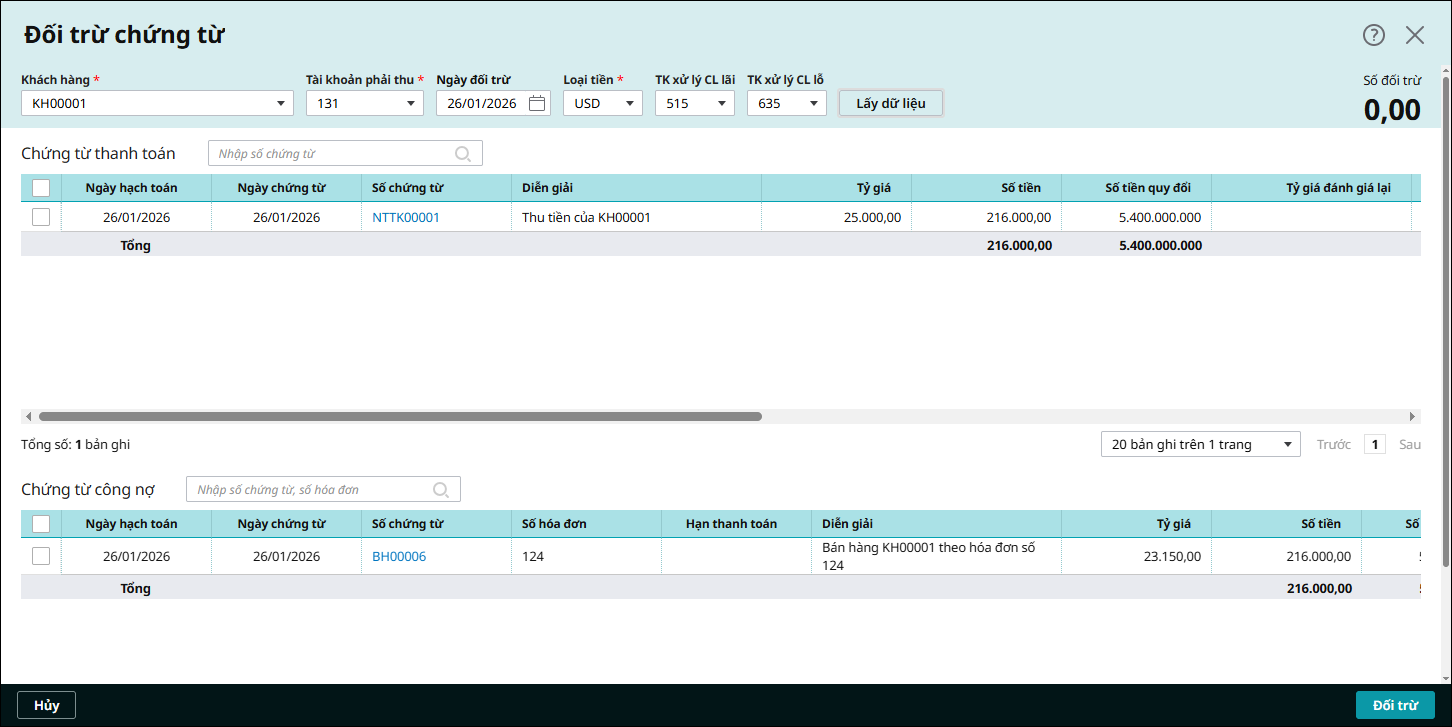This screenshot has width=1452, height=727.
Task: Open the calendar picker for Ngày đối trừ
Action: point(537,103)
